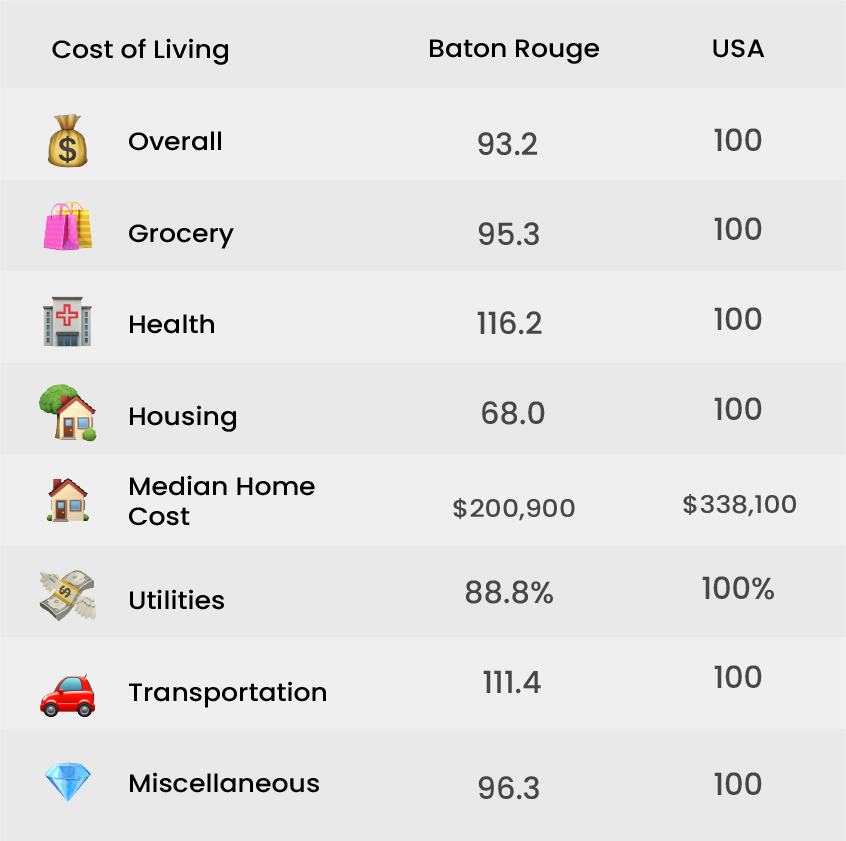Viewport: 846px width, 841px height.
Task: Click the red car Transportation icon
Action: pyautogui.click(x=67, y=695)
